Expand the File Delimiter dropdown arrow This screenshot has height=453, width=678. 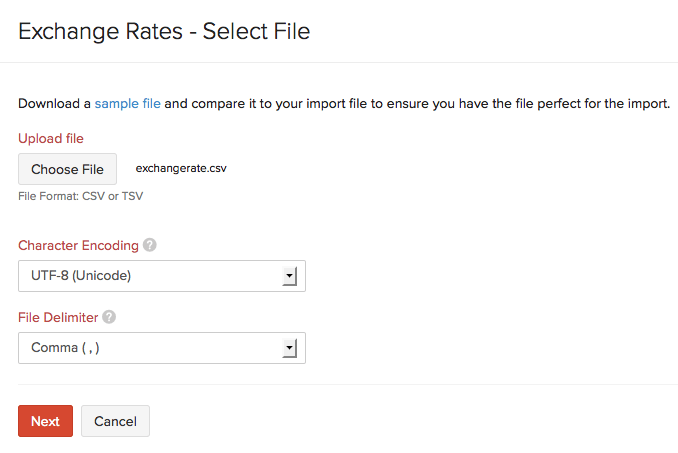(290, 348)
